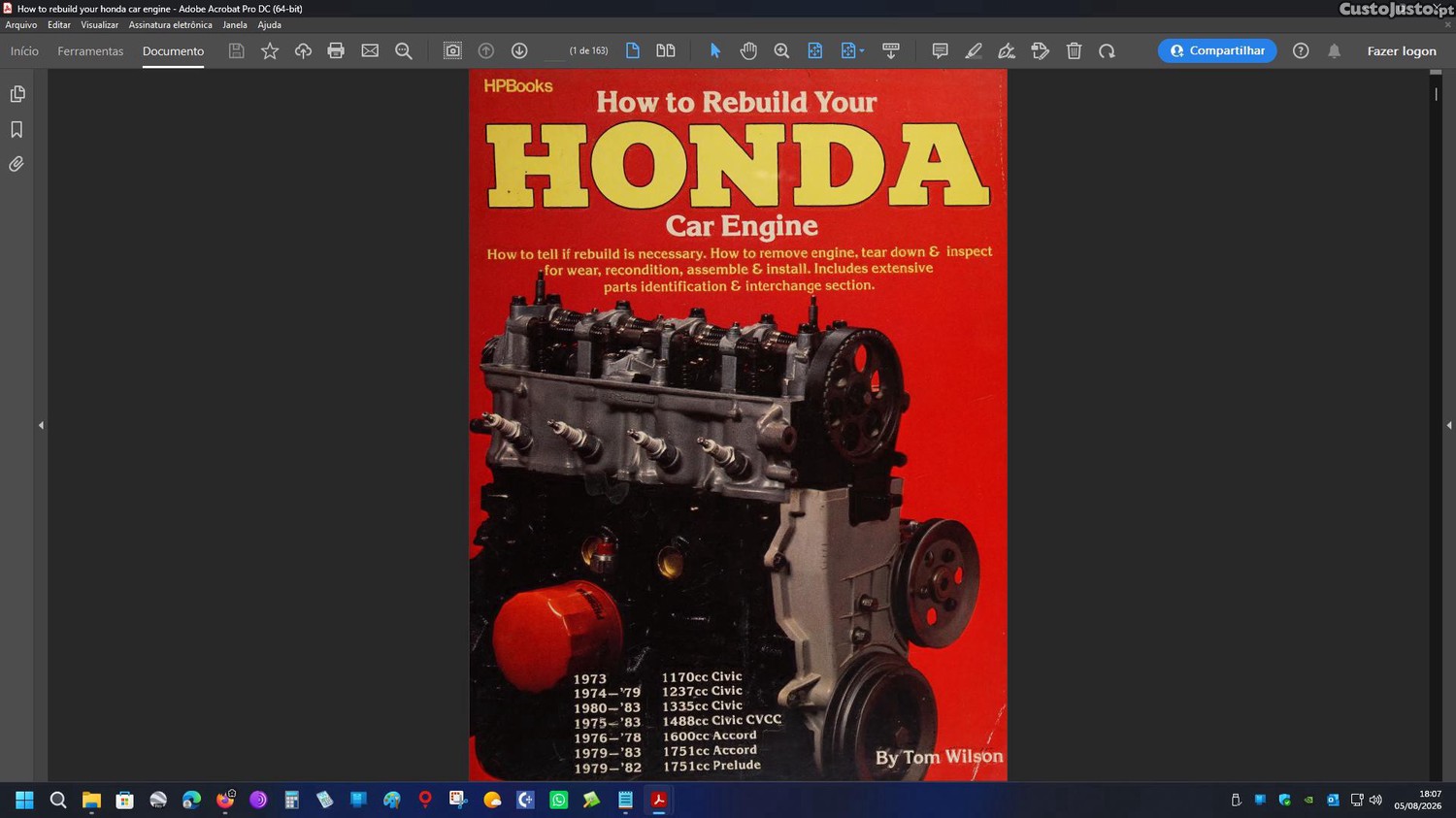Click the Adobe Acrobat taskbar icon
The width and height of the screenshot is (1456, 818).
tap(659, 801)
